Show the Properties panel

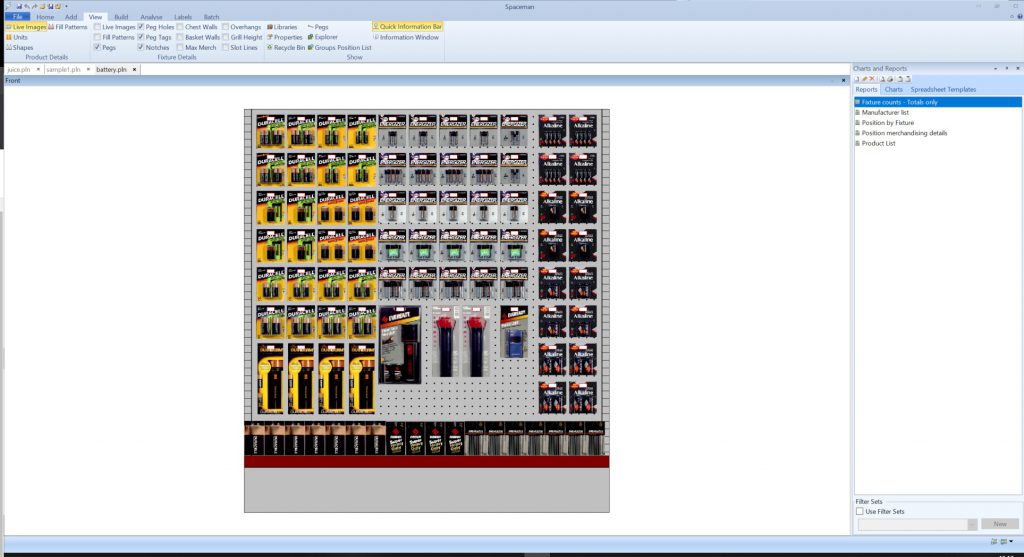[284, 37]
